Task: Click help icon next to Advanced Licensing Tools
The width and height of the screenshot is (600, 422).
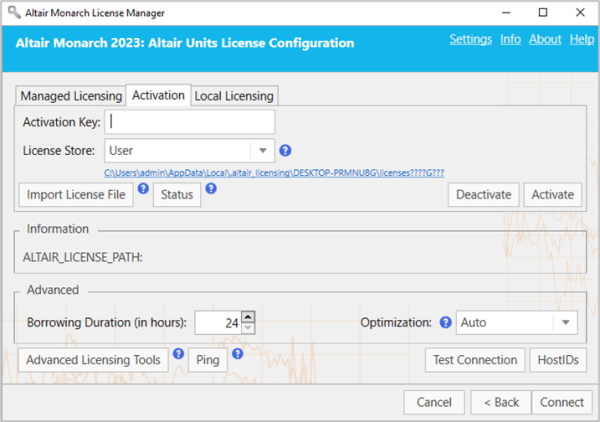Action: tap(178, 353)
